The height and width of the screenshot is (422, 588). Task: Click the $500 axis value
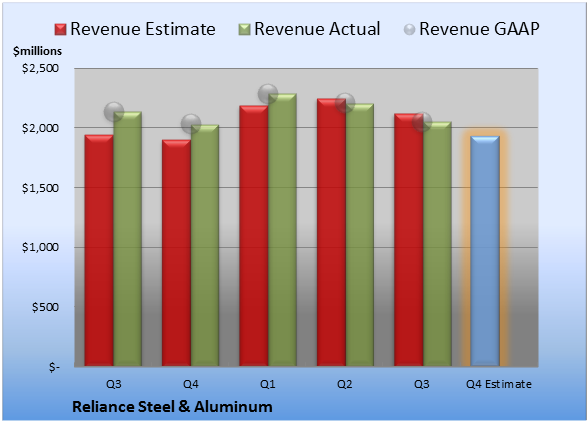pos(45,307)
